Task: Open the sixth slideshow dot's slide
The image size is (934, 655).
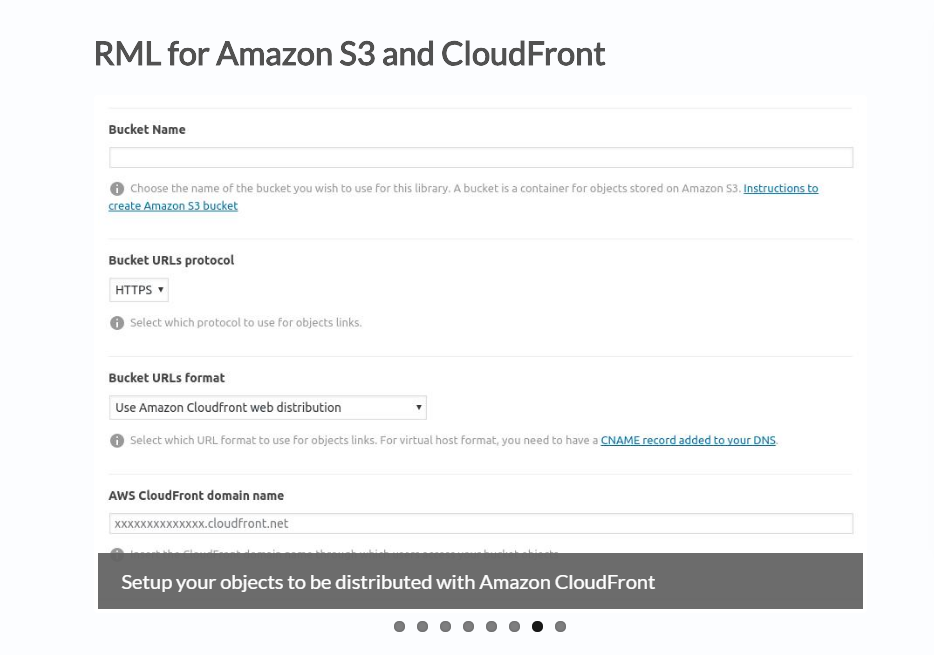Action: click(x=514, y=627)
